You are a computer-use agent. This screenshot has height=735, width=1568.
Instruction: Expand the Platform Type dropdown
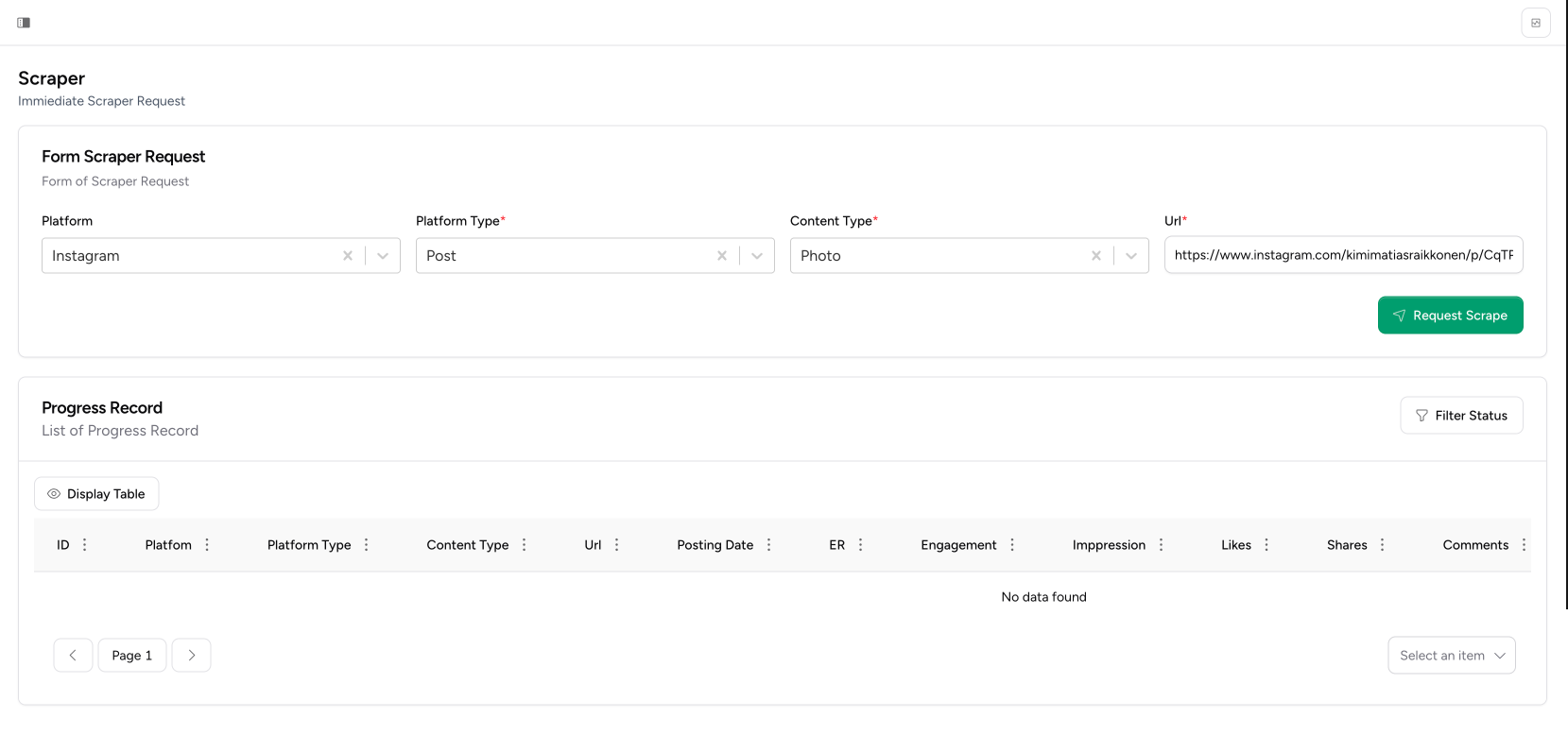(x=757, y=256)
